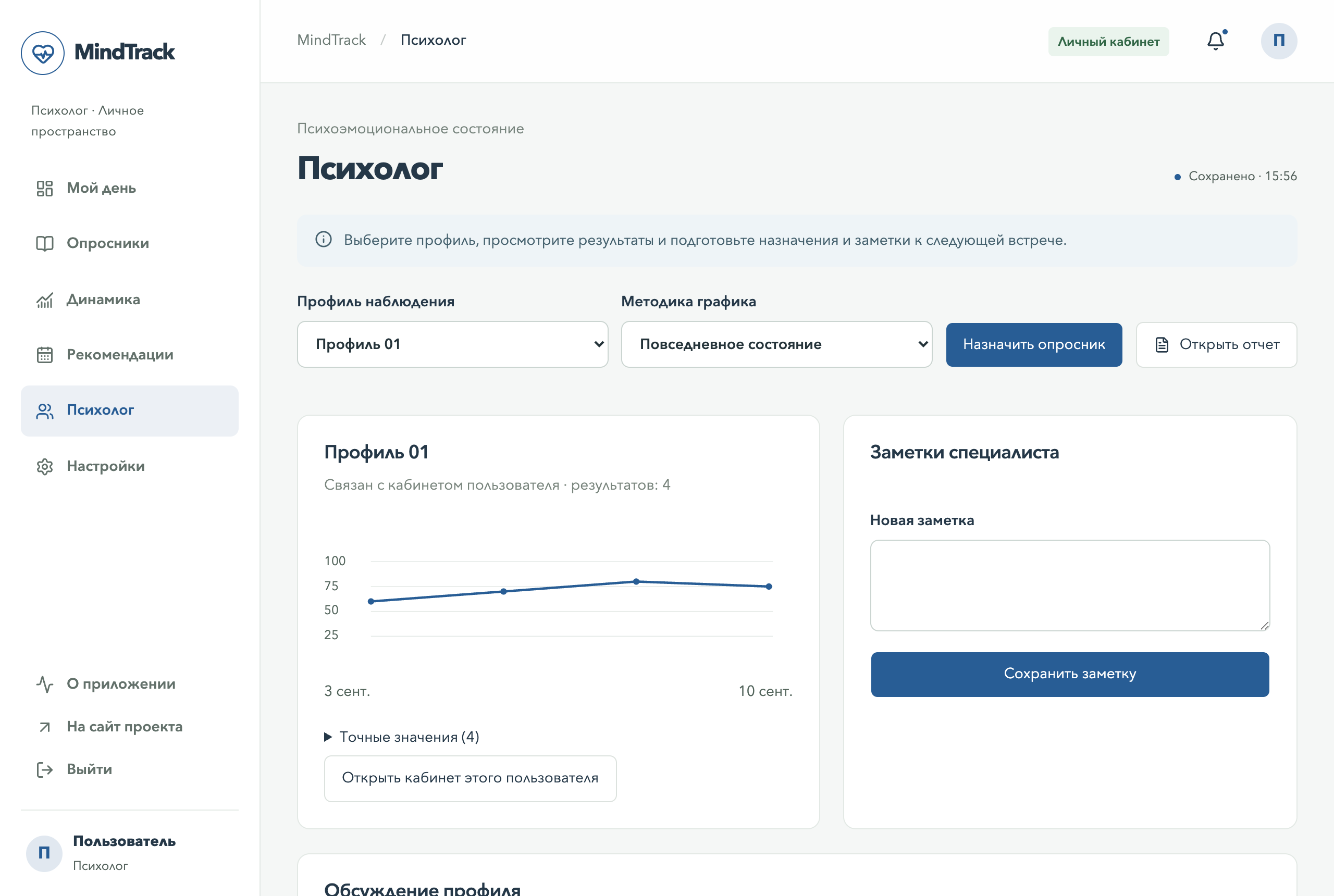Click the document icon in Открыть отчет
This screenshot has height=896, width=1334.
1162,344
